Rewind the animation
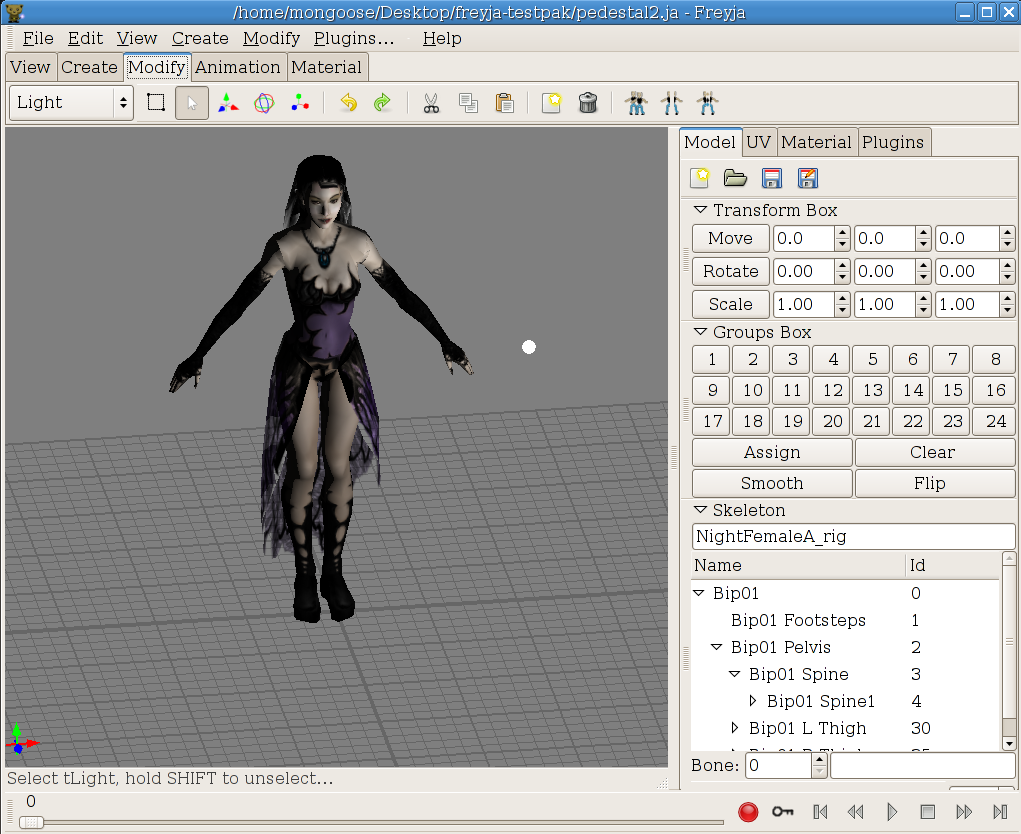 click(x=856, y=812)
